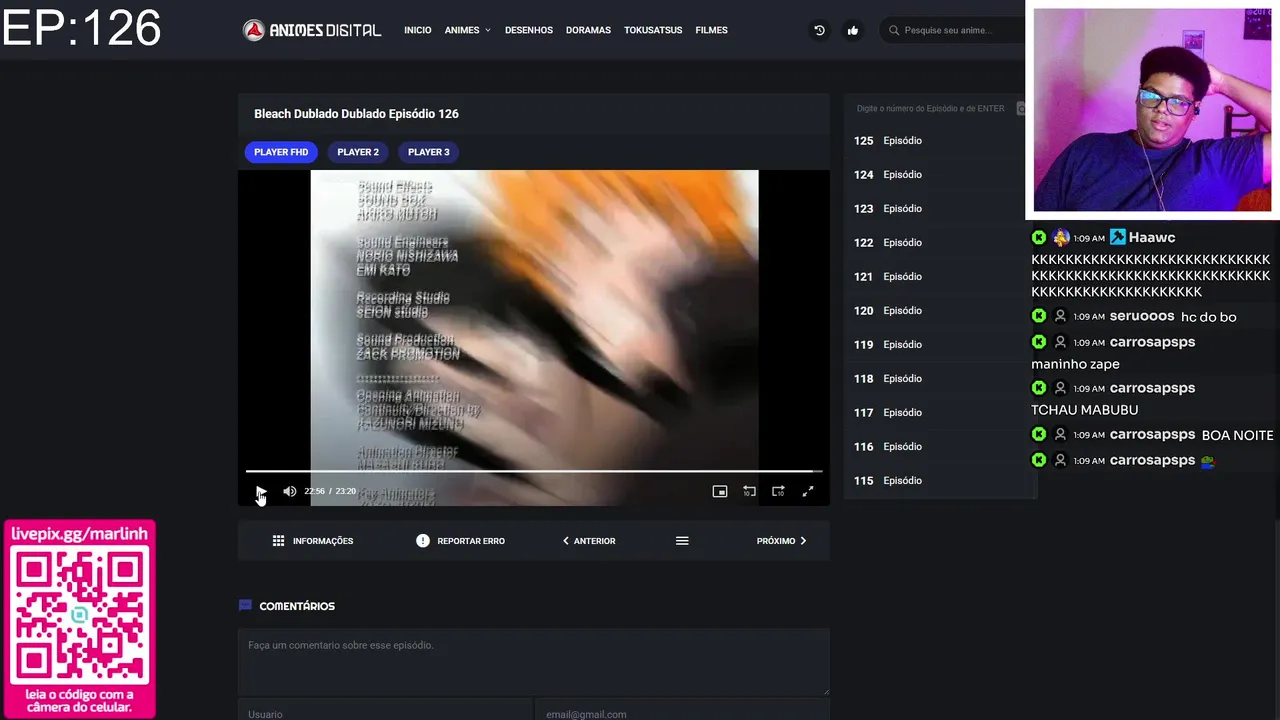This screenshot has height=720, width=1280.
Task: Open the Filmes menu item
Action: coord(711,30)
